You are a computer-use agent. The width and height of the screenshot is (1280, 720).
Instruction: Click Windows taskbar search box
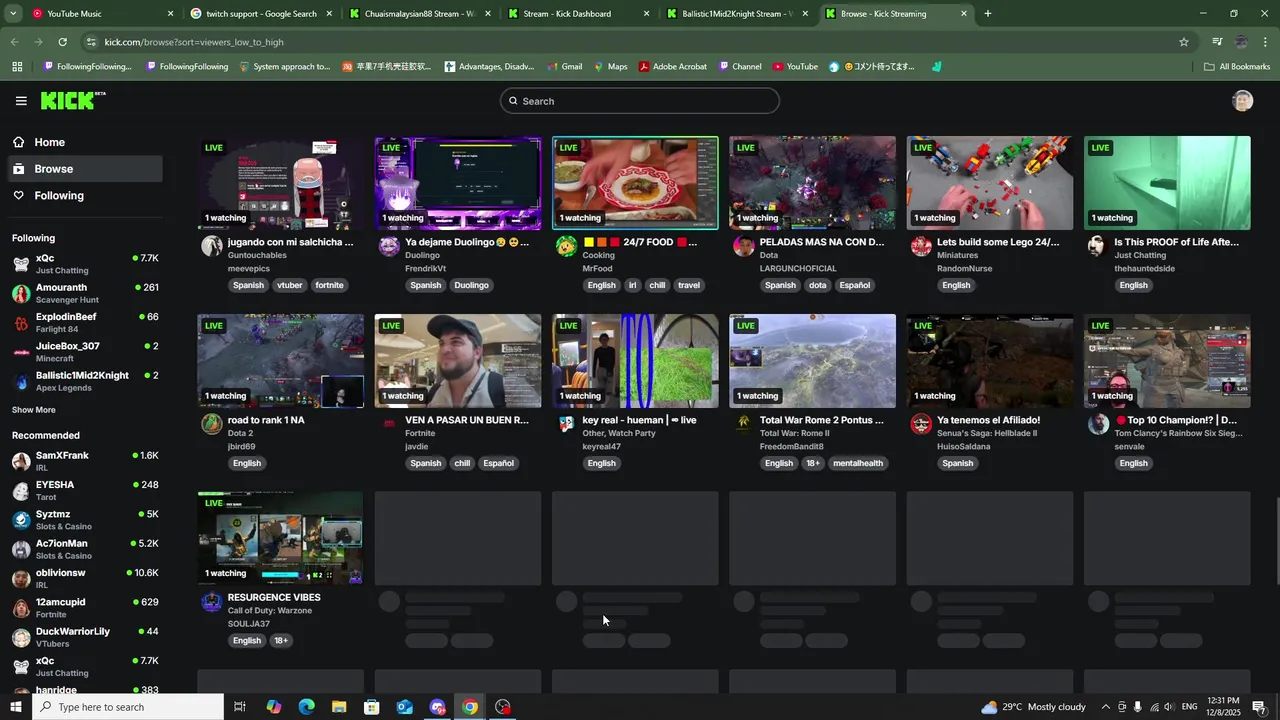[x=128, y=707]
